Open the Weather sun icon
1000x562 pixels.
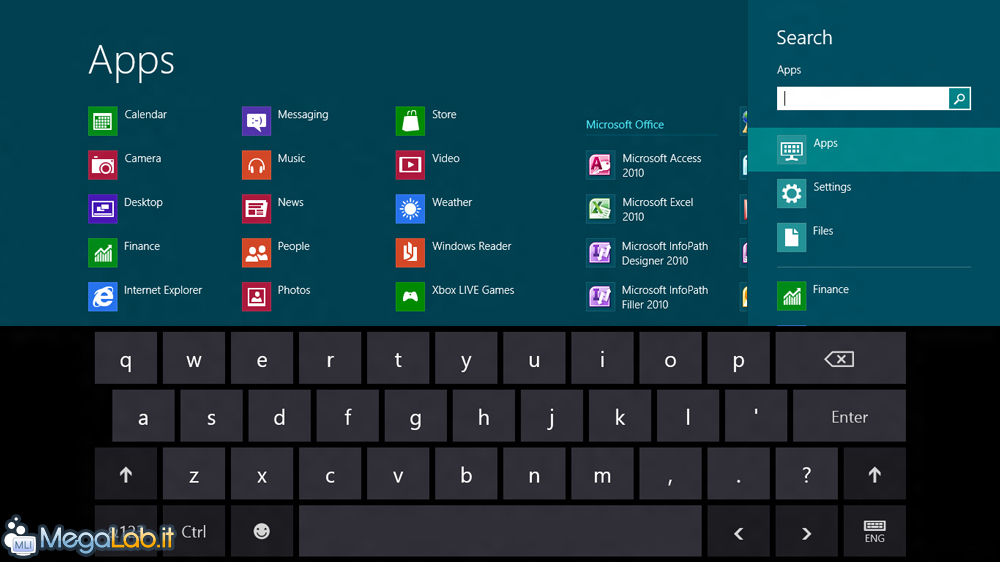pos(410,209)
